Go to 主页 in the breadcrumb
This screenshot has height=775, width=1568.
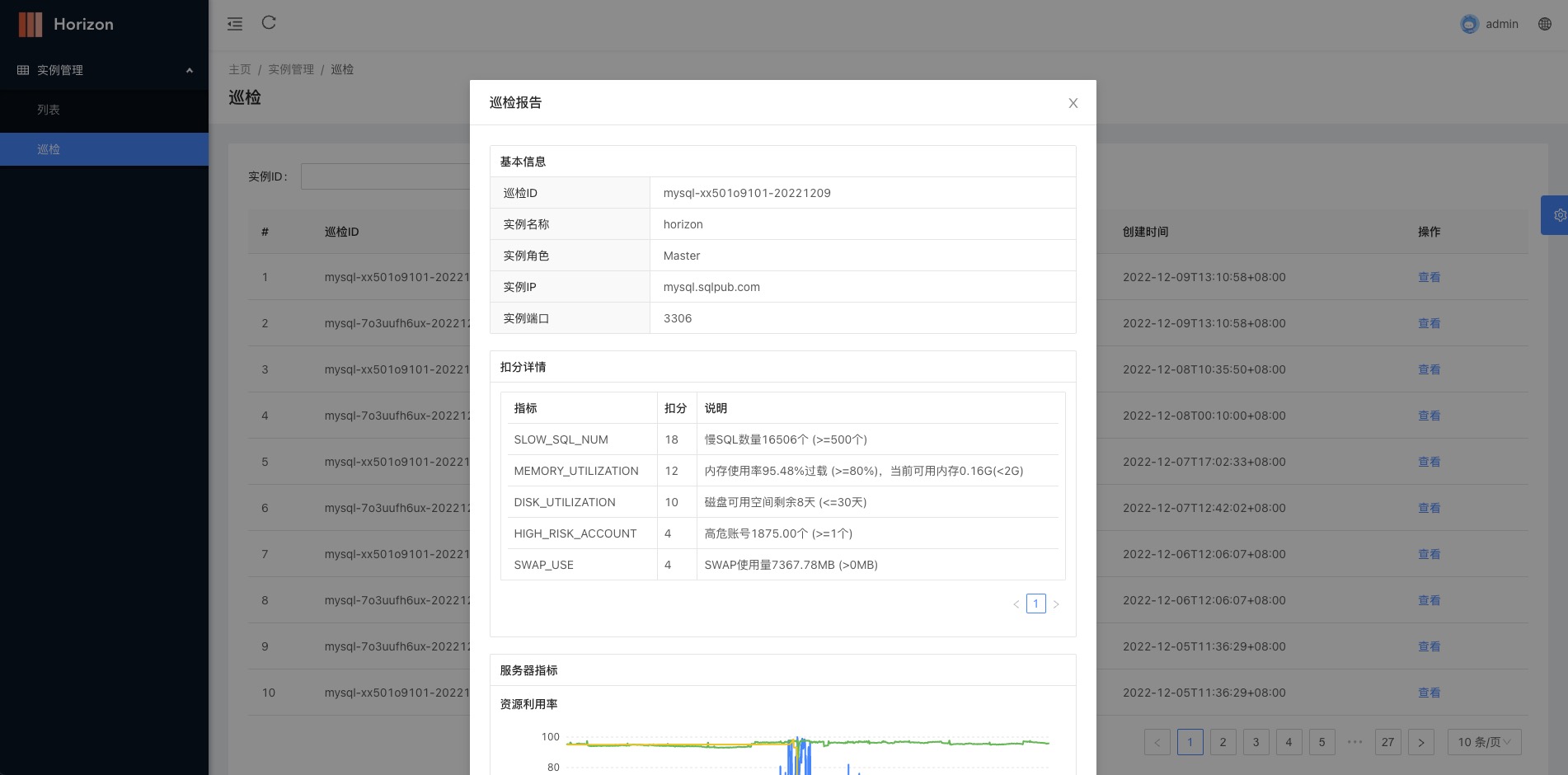point(240,69)
